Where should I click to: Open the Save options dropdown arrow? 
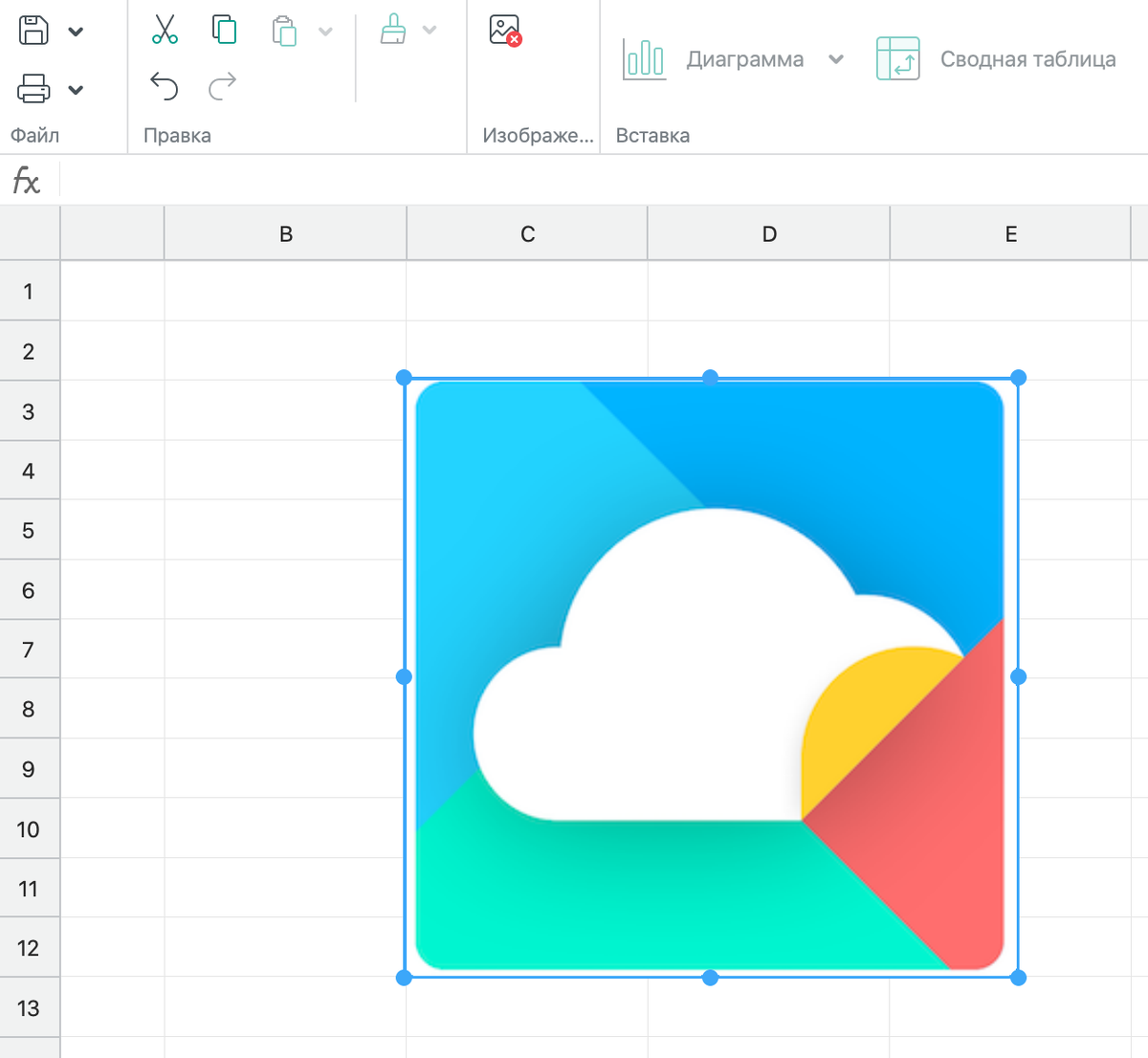(x=76, y=32)
